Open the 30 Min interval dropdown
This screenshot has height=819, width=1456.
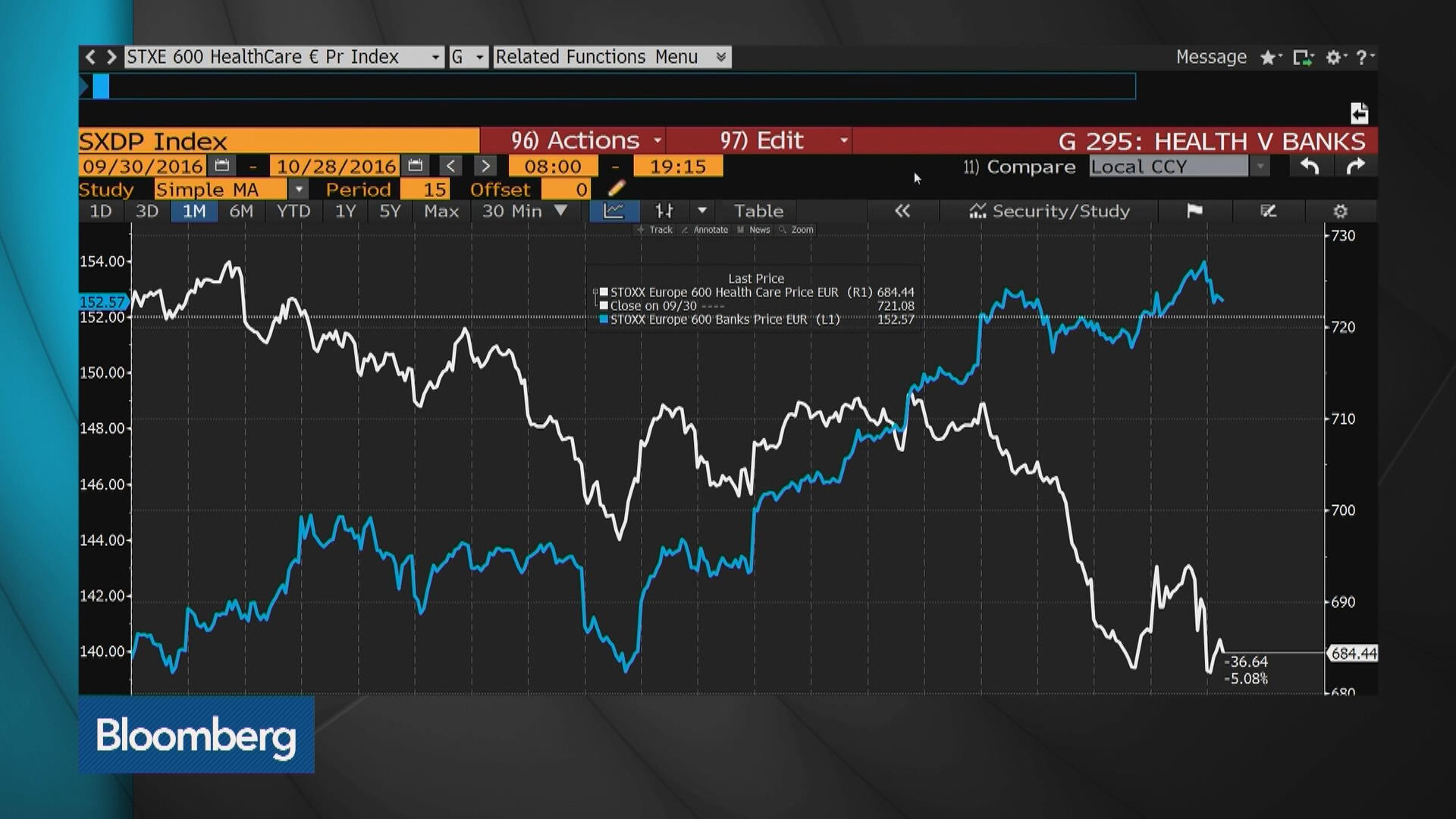pos(525,211)
